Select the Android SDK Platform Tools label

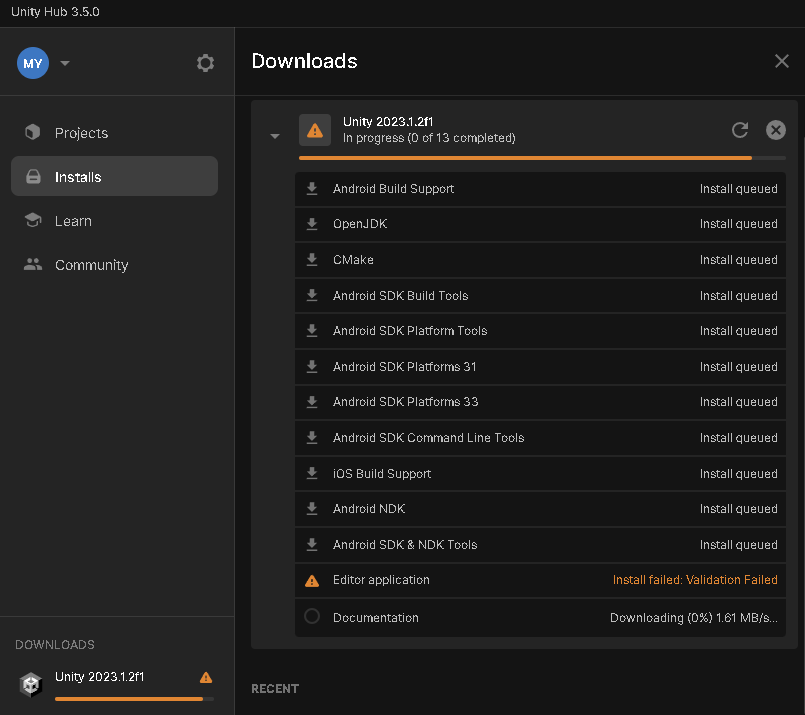click(410, 331)
